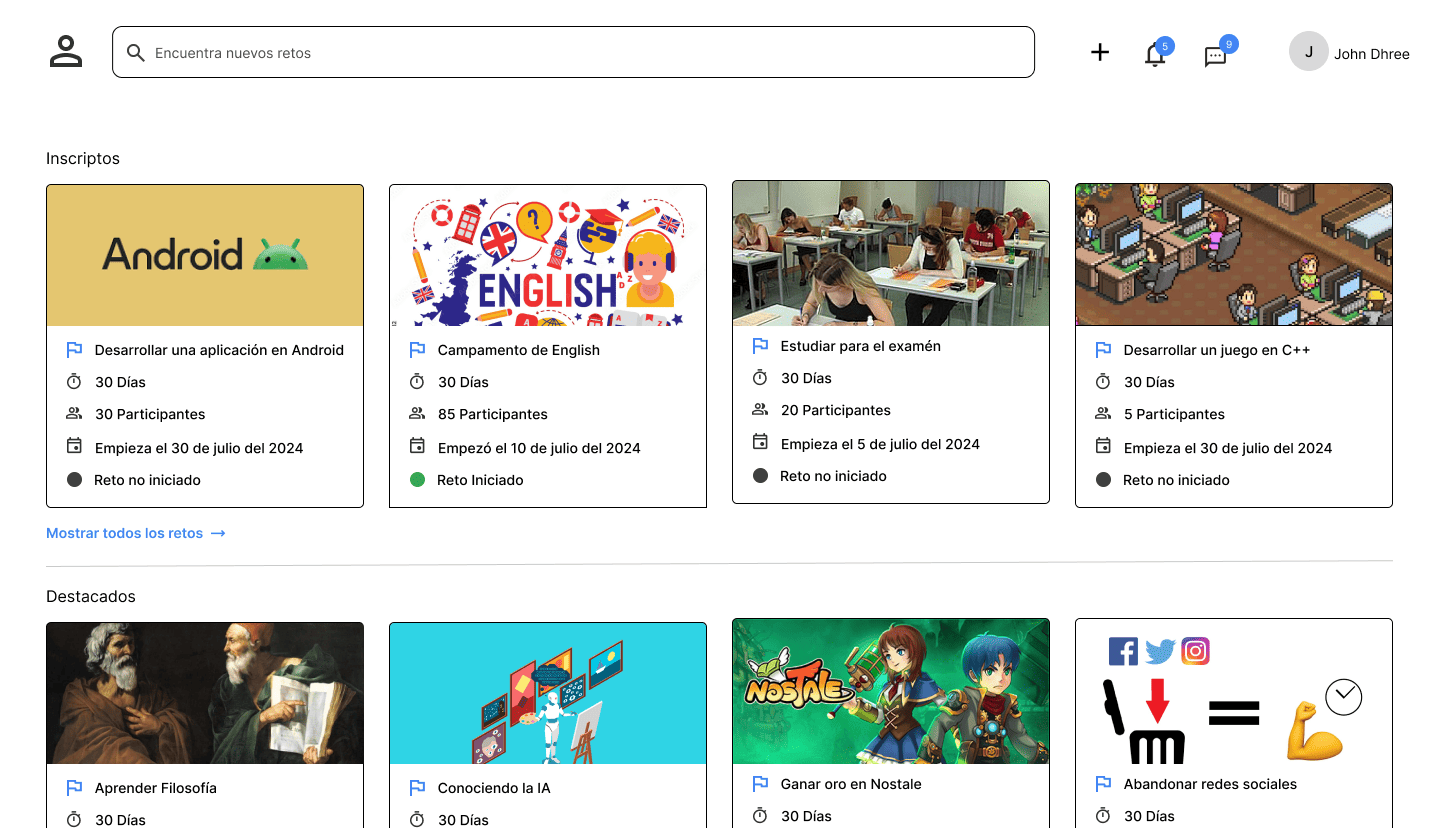Open the notifications bell

pyautogui.click(x=1155, y=55)
